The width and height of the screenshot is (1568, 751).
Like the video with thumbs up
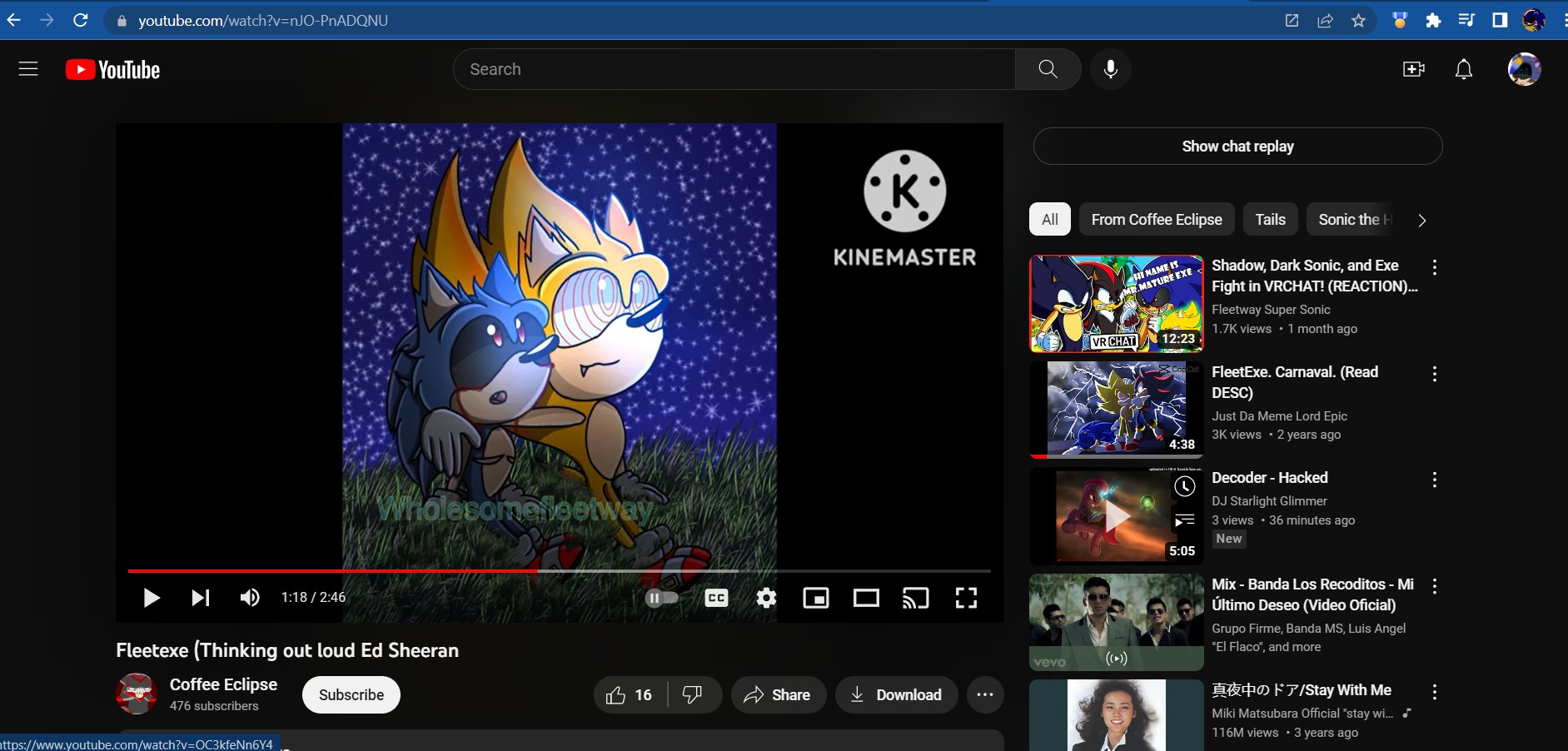click(x=630, y=695)
